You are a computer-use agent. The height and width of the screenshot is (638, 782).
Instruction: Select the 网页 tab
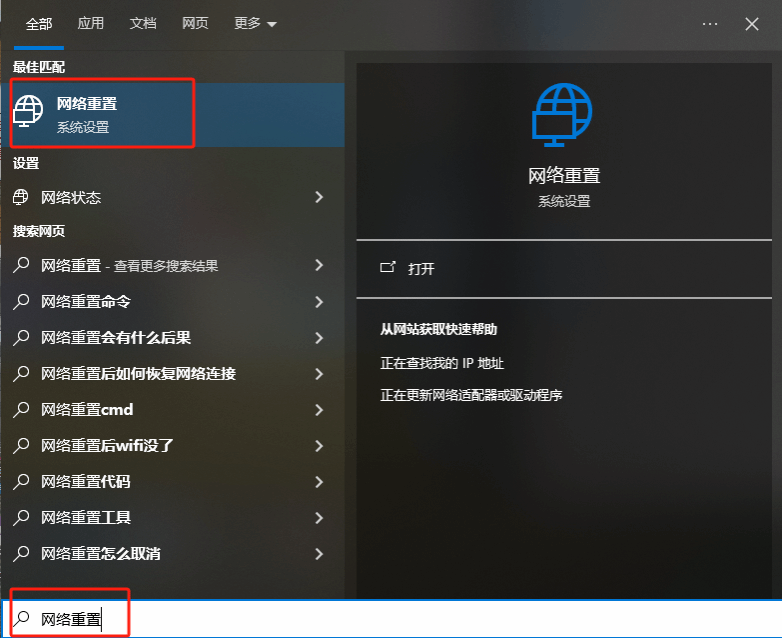tap(195, 23)
